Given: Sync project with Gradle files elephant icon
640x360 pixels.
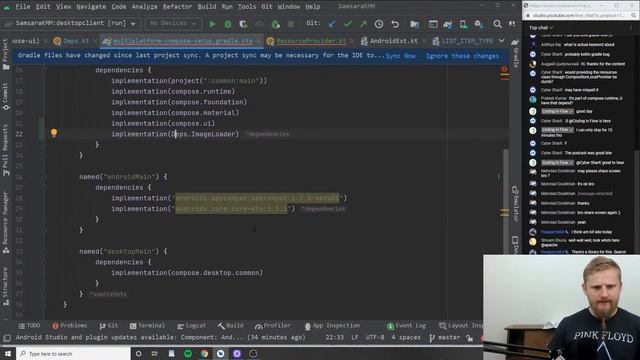Looking at the screenshot, I should [448, 24].
